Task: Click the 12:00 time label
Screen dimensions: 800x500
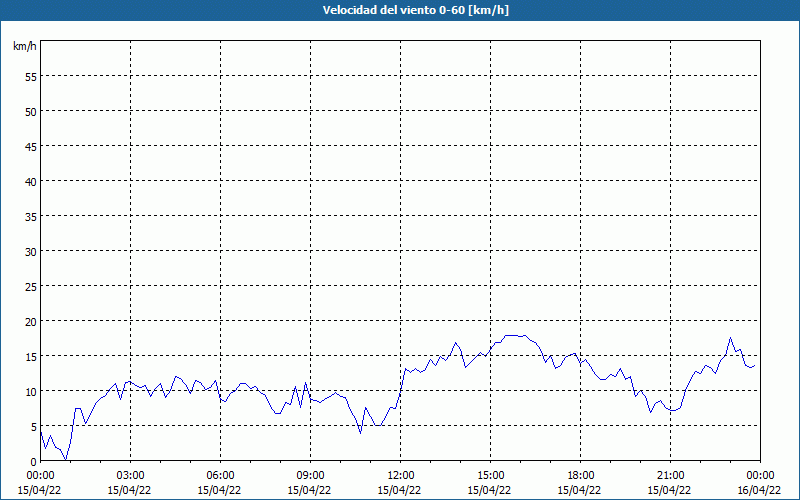Action: pos(401,476)
